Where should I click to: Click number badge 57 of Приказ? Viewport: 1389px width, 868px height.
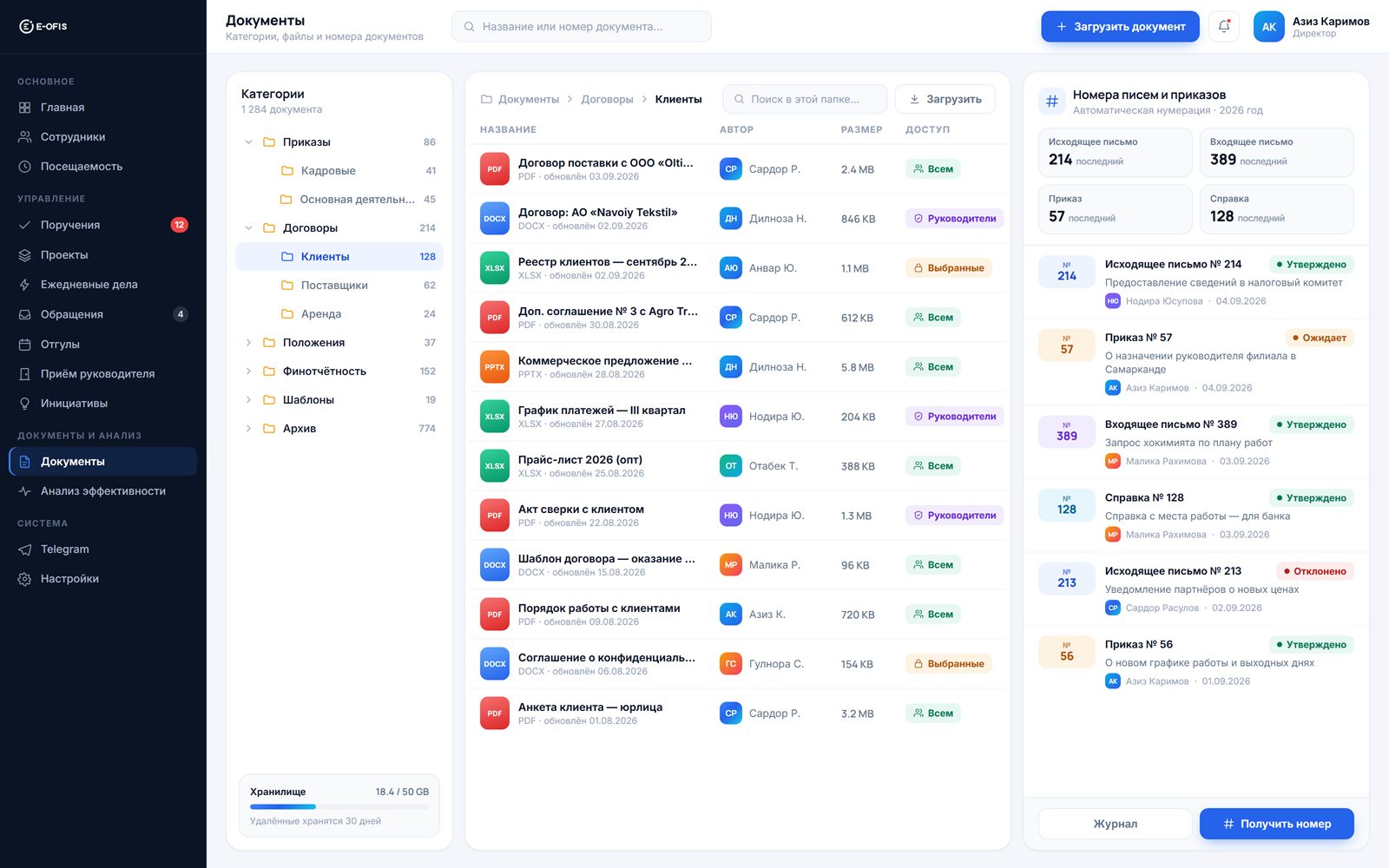point(1067,345)
